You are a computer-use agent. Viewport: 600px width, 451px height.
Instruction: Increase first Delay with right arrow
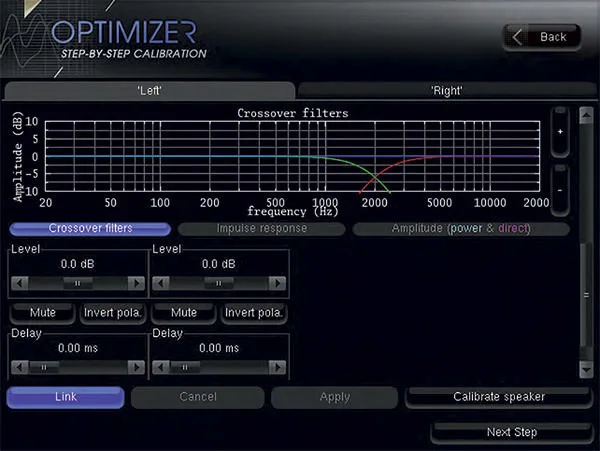(x=136, y=368)
